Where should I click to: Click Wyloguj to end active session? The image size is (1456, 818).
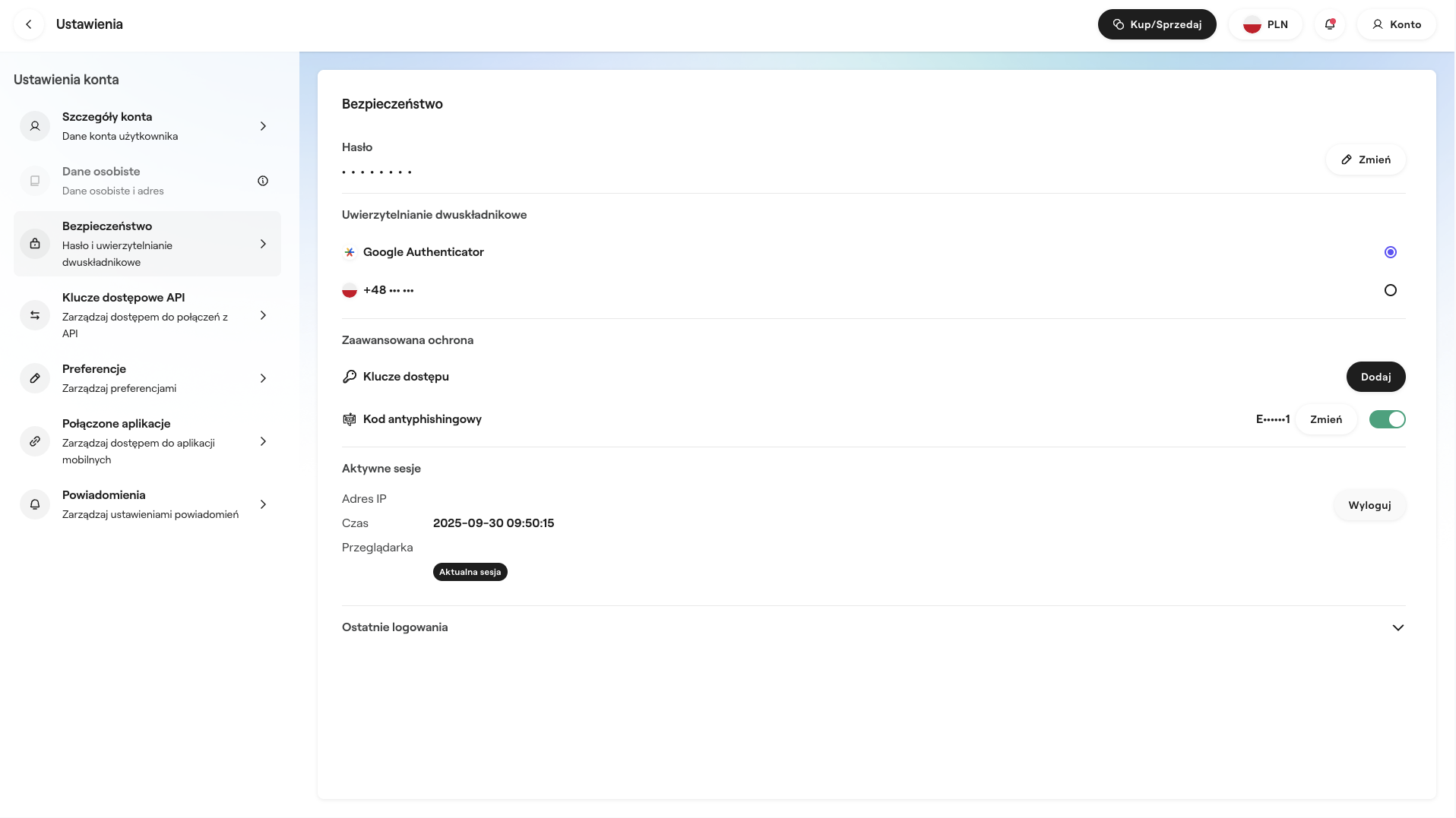[1369, 505]
